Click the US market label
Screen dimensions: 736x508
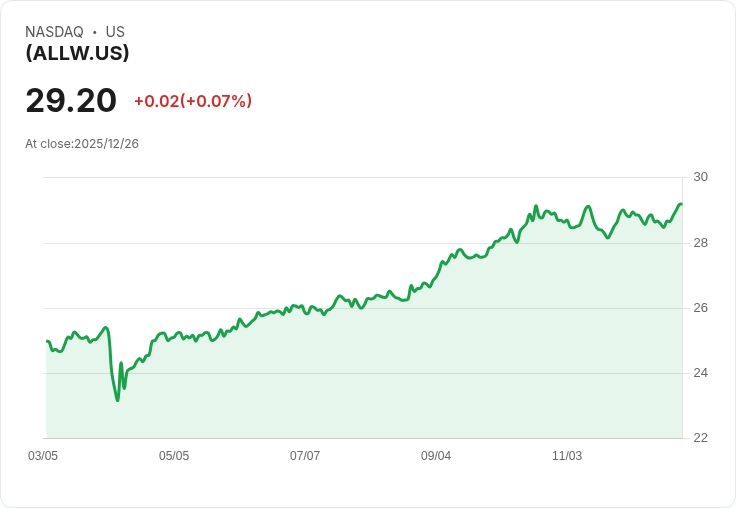point(115,32)
